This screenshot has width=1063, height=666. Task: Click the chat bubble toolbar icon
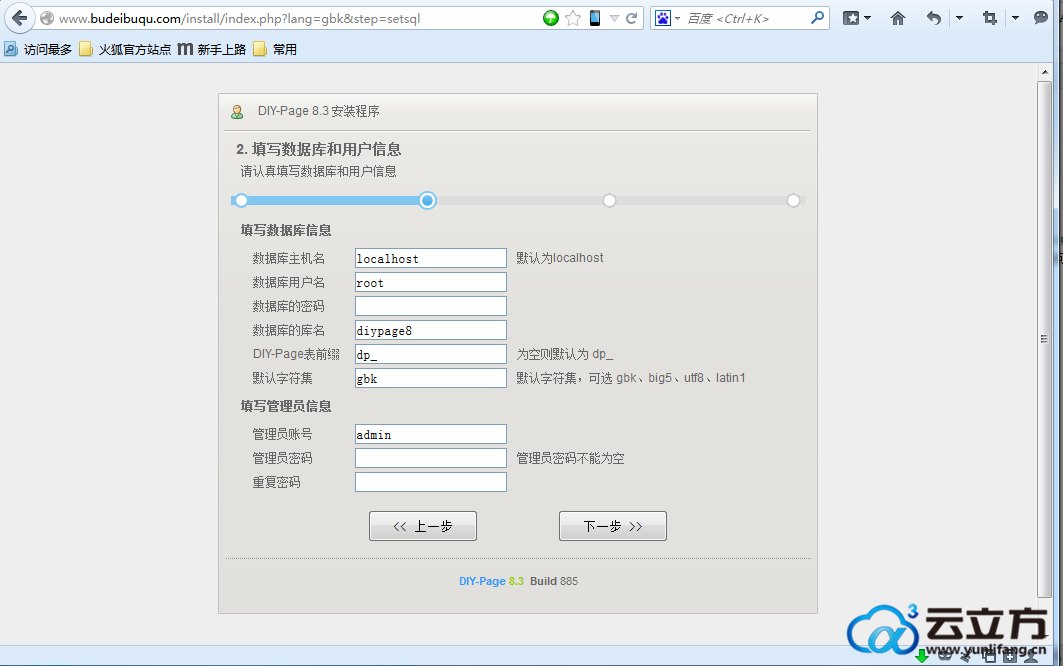[x=1041, y=18]
